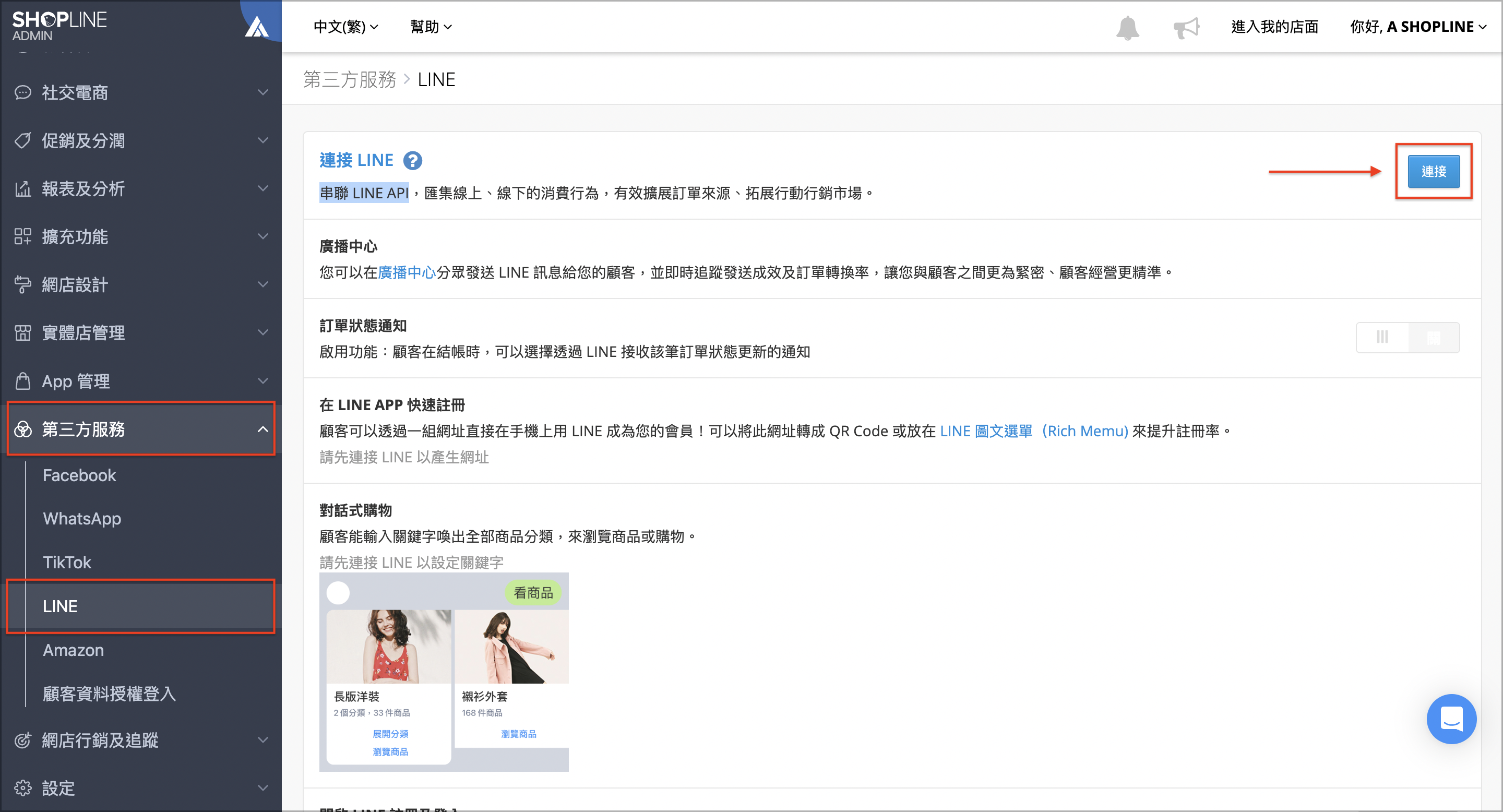Click the 報表及分析 chart icon
Screen dimensions: 1503x812
(x=23, y=188)
